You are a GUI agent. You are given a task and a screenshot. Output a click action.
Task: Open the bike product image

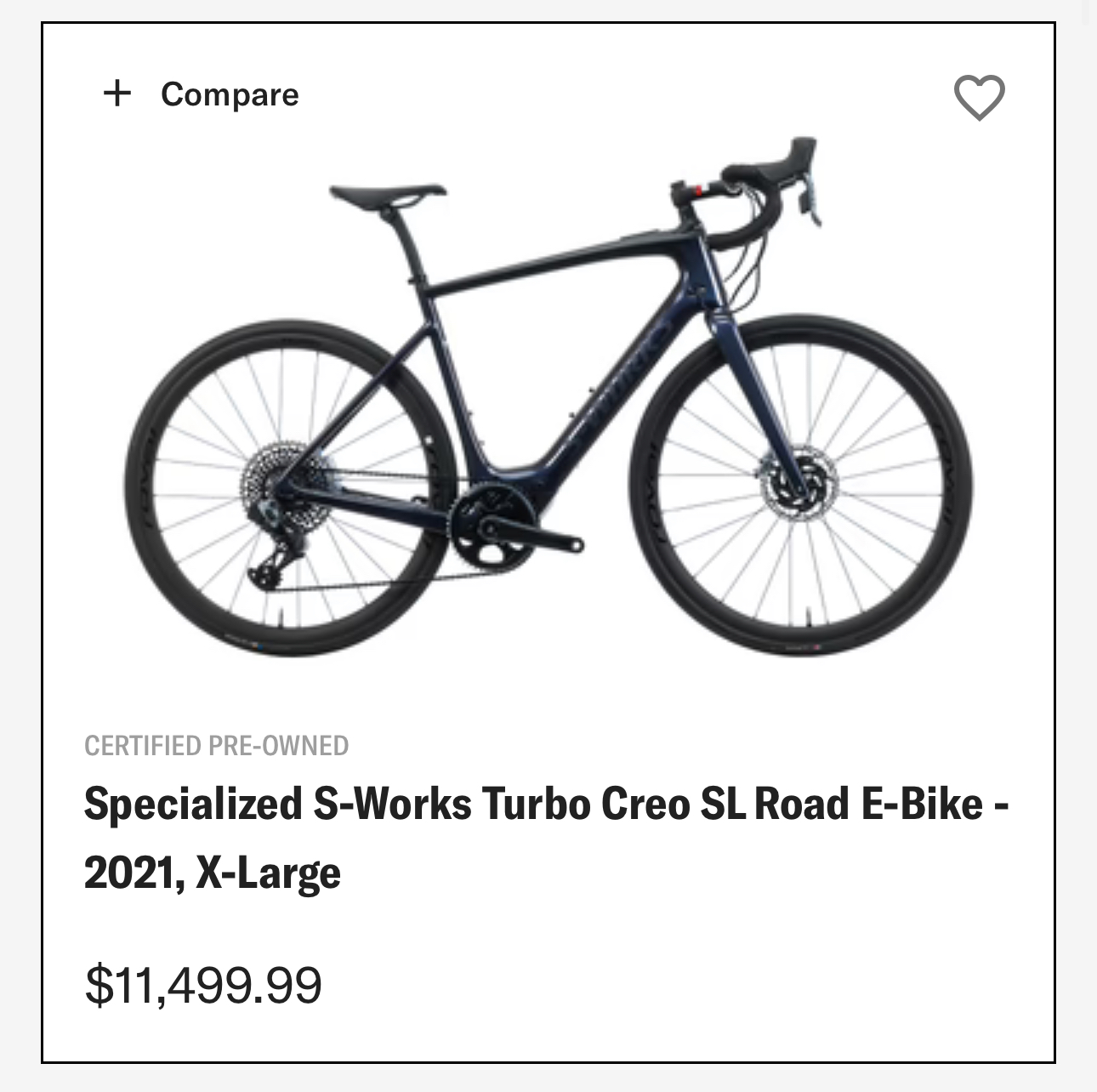[548, 400]
